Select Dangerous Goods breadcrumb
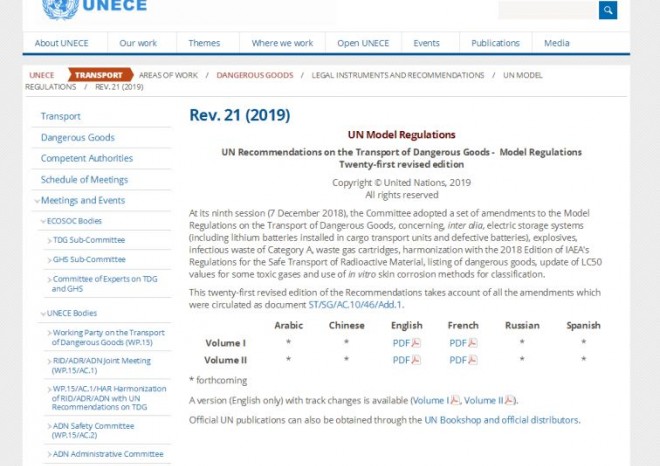 click(254, 75)
